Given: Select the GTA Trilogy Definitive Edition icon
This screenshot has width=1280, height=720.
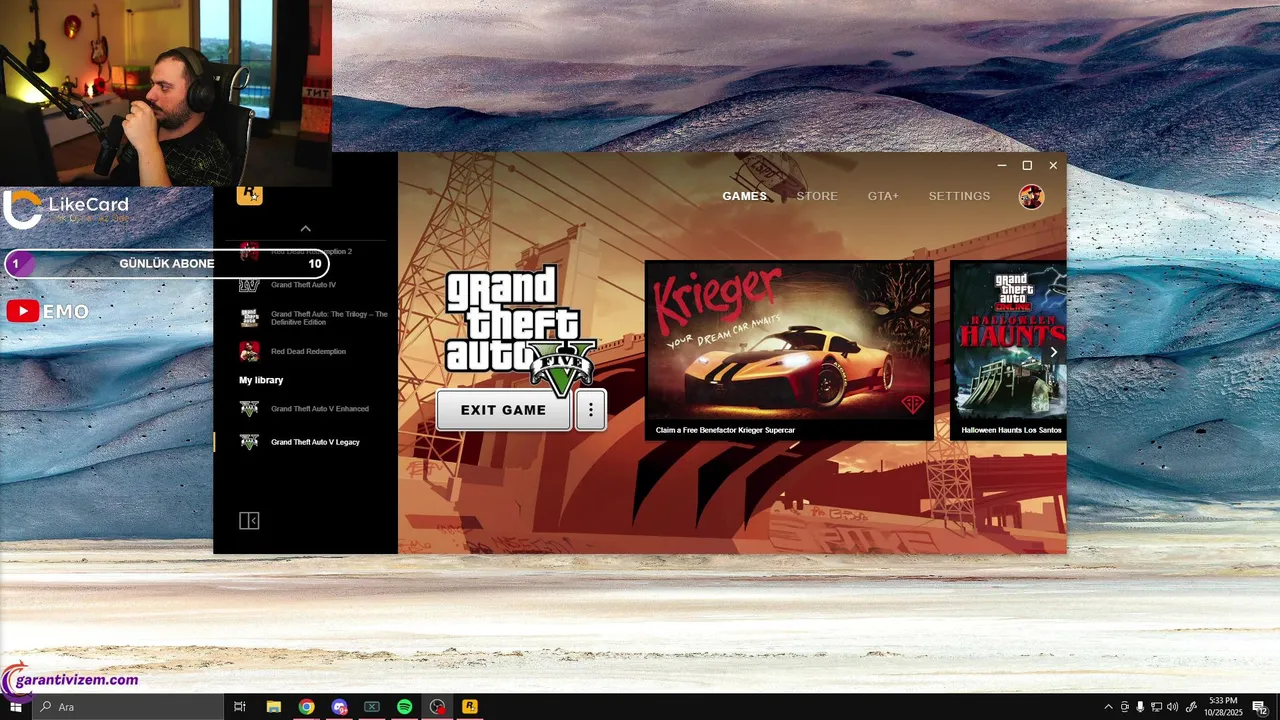Looking at the screenshot, I should [x=249, y=318].
